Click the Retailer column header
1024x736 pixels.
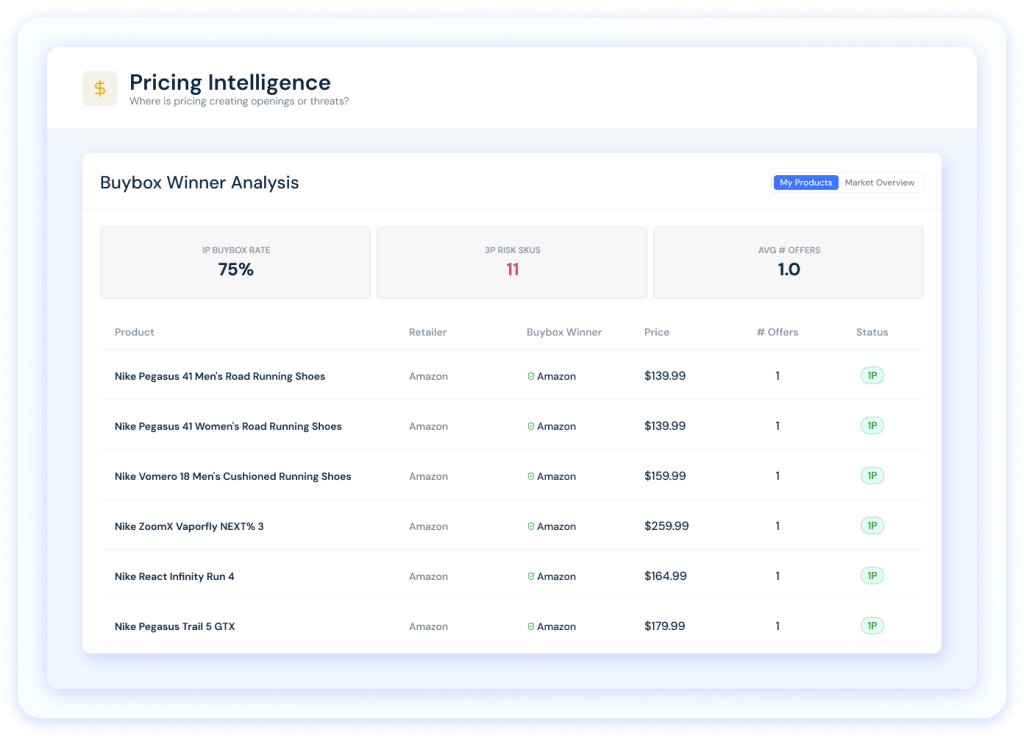(428, 332)
